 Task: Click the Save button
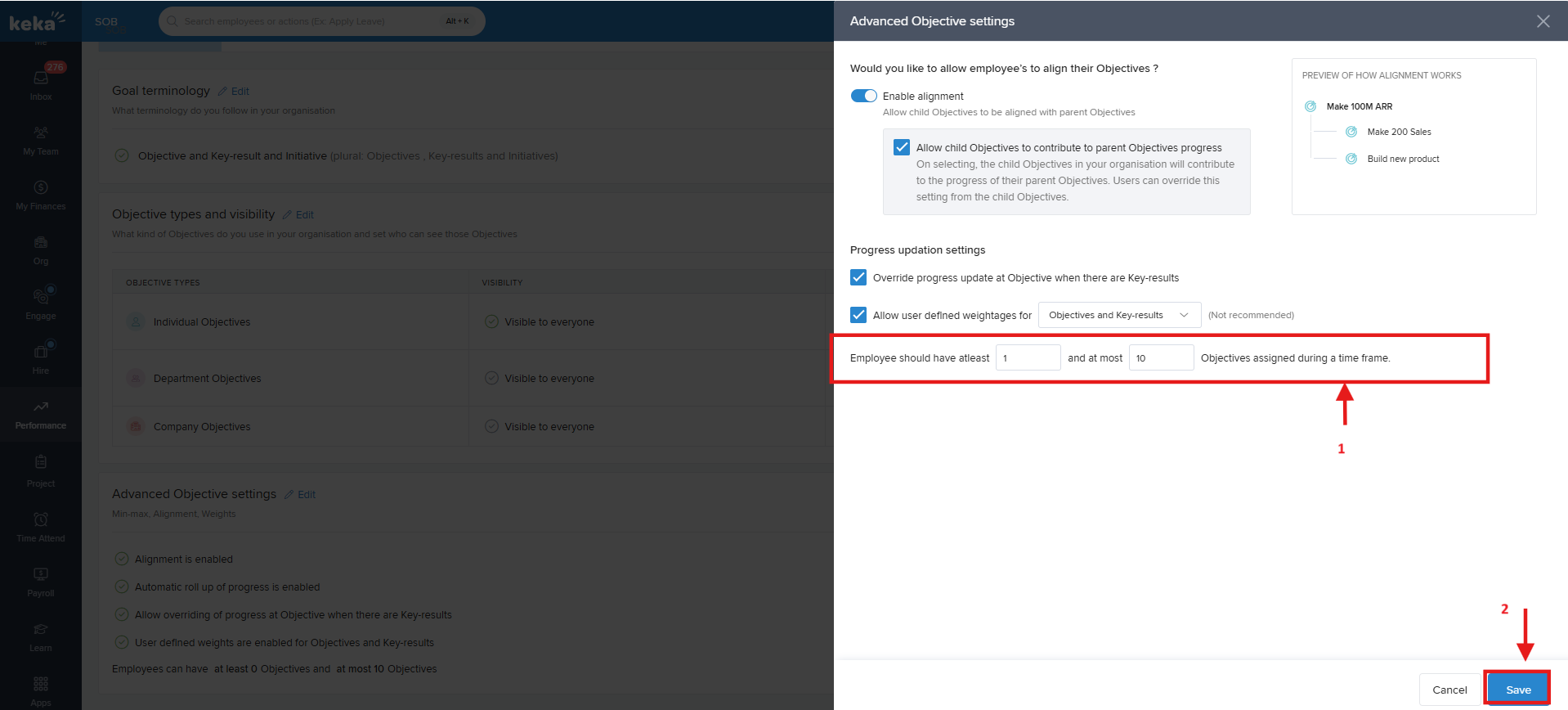point(1517,690)
